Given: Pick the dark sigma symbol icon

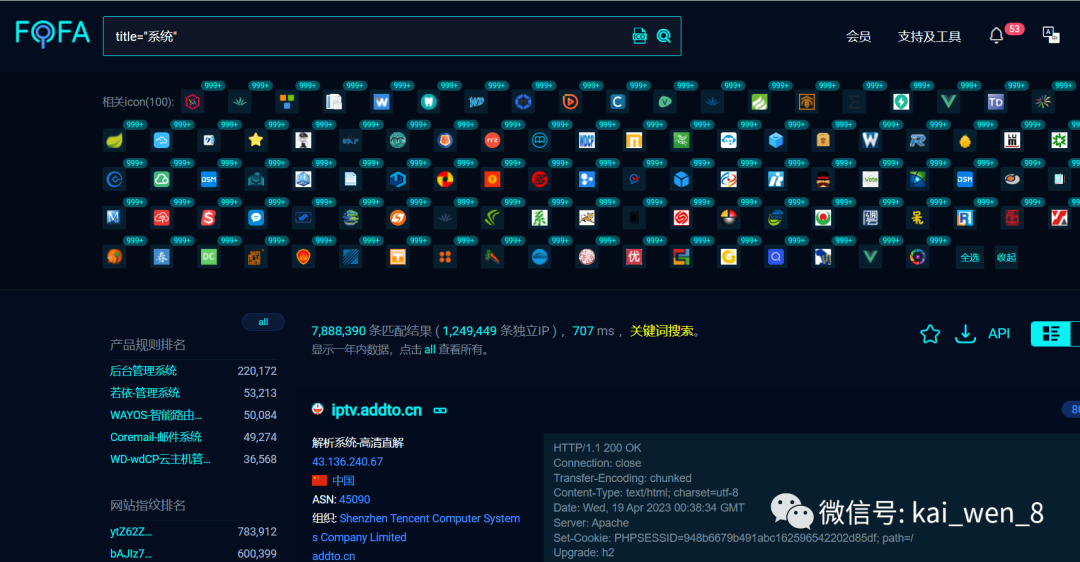Looking at the screenshot, I should tap(854, 102).
